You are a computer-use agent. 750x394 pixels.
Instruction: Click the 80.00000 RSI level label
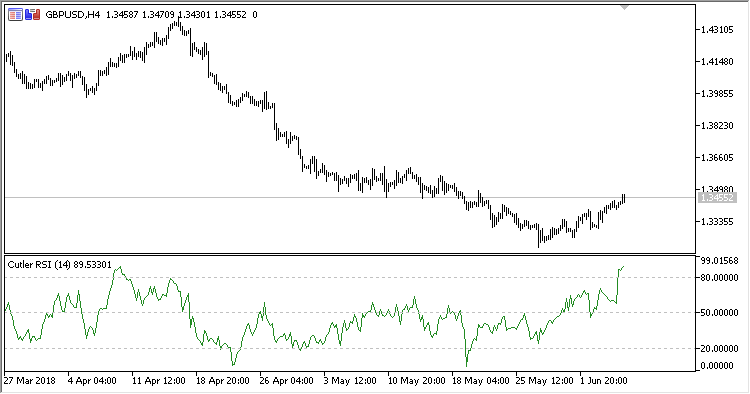[x=719, y=277]
